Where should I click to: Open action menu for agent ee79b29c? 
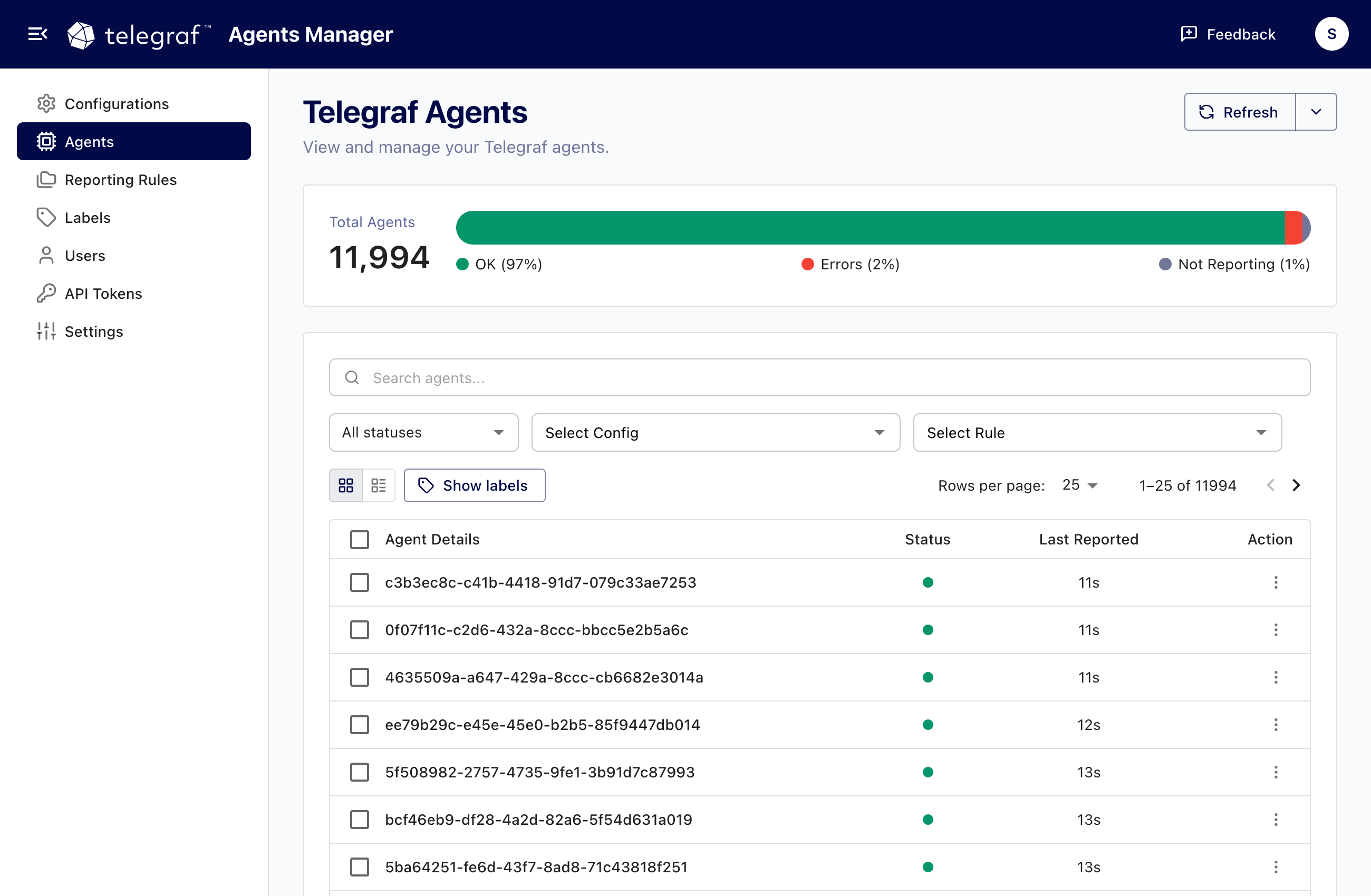(1276, 725)
